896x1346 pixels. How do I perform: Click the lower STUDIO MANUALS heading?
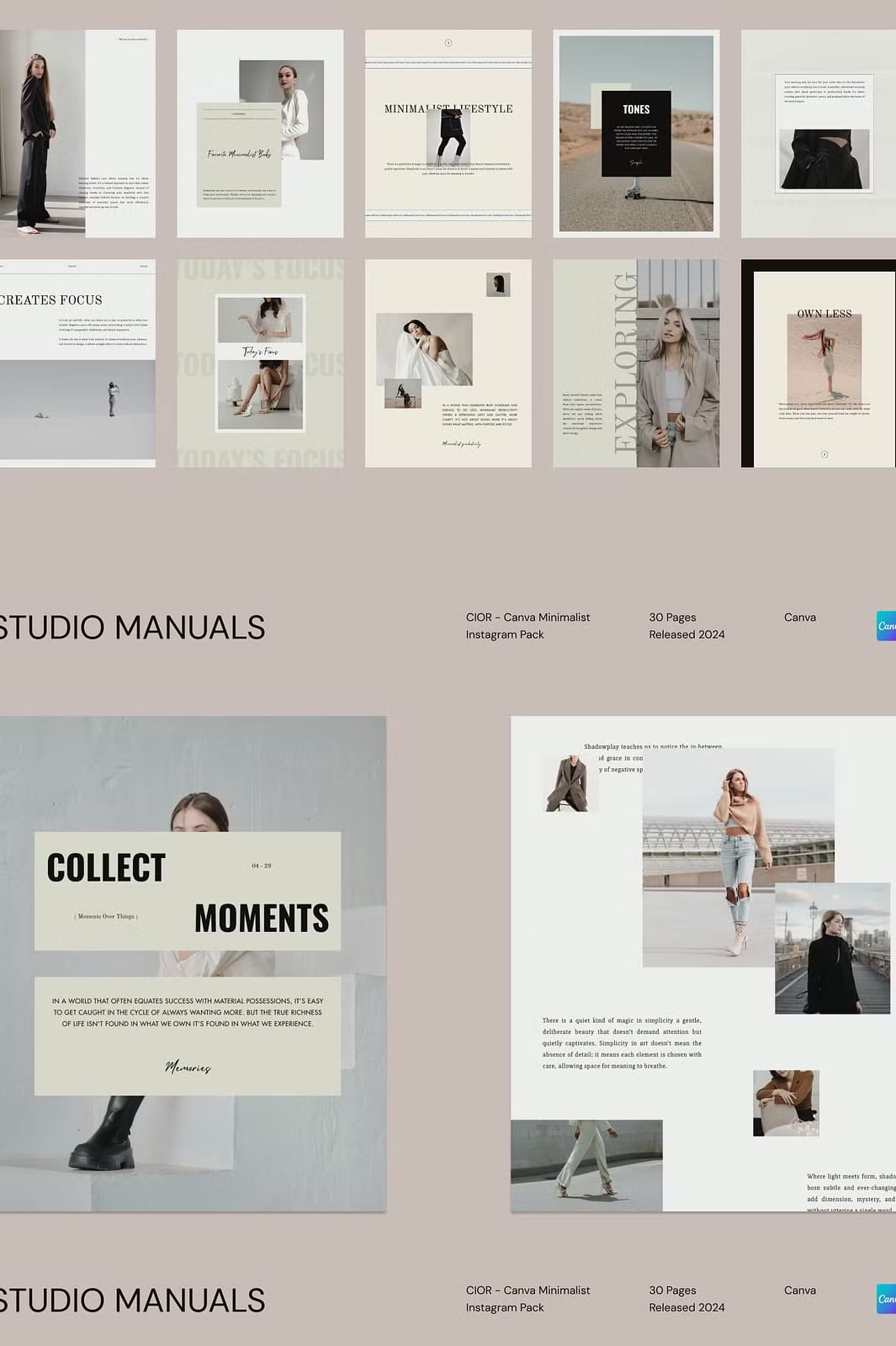tap(132, 1301)
